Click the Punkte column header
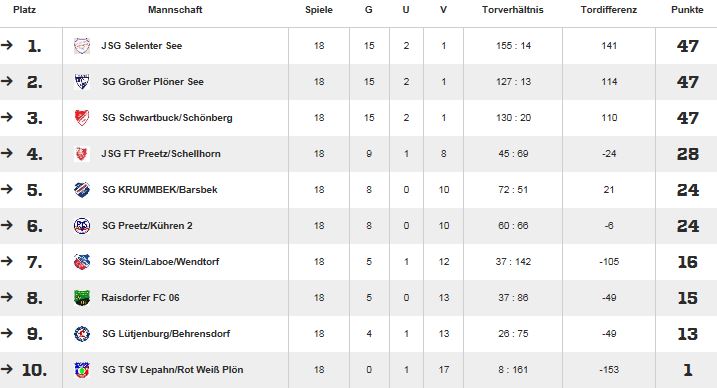Viewport: 717px width, 388px height. tap(687, 10)
